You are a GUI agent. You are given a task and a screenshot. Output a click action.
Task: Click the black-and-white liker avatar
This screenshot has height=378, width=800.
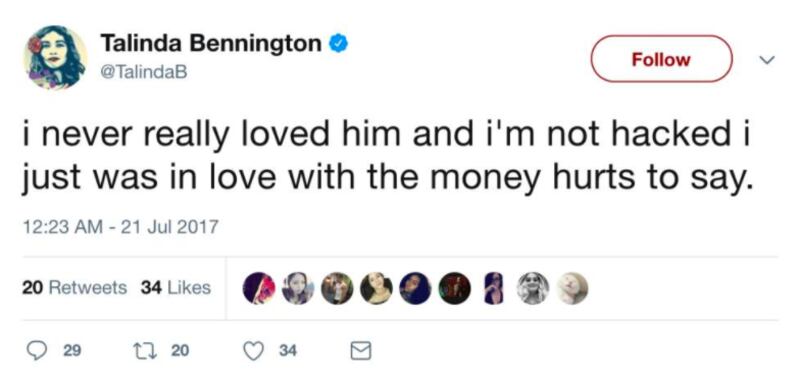click(x=533, y=288)
